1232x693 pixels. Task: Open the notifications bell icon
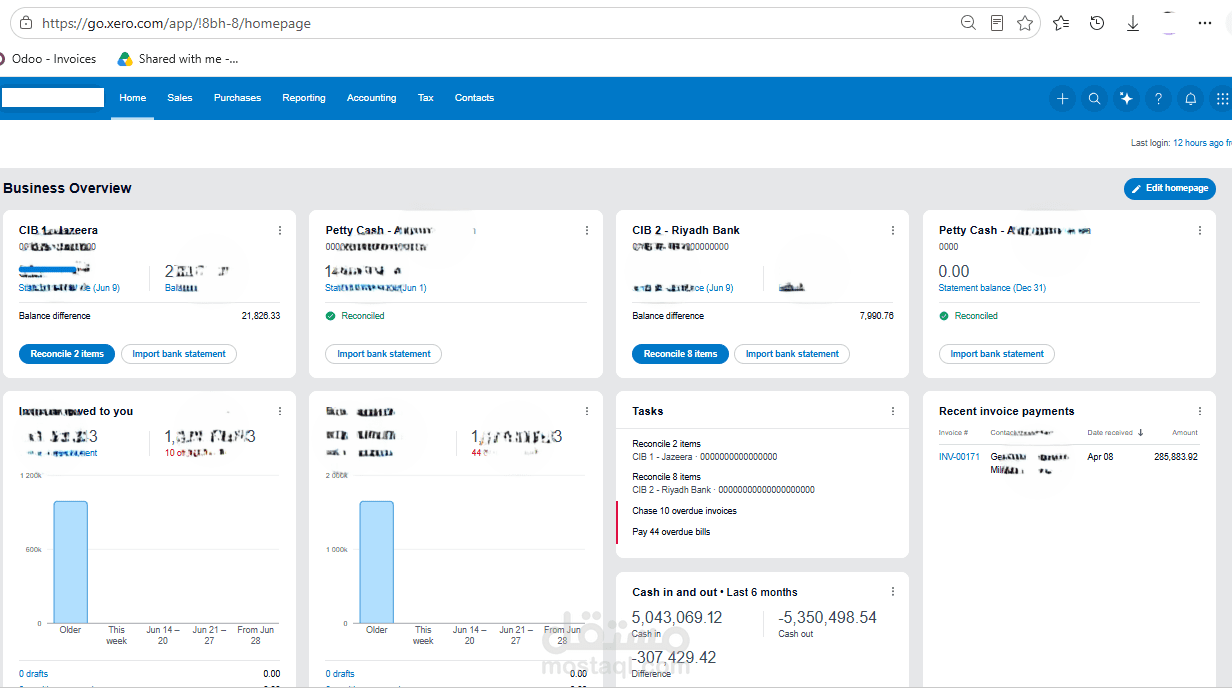point(1190,98)
